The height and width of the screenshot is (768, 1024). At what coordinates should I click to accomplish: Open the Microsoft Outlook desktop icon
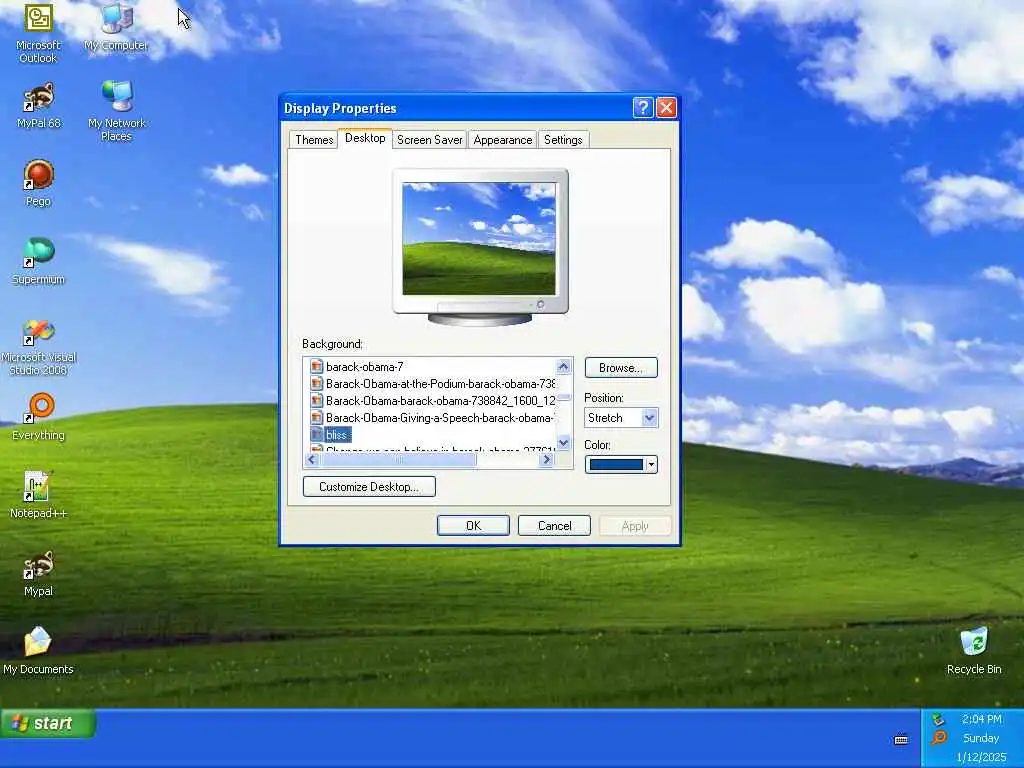click(38, 33)
